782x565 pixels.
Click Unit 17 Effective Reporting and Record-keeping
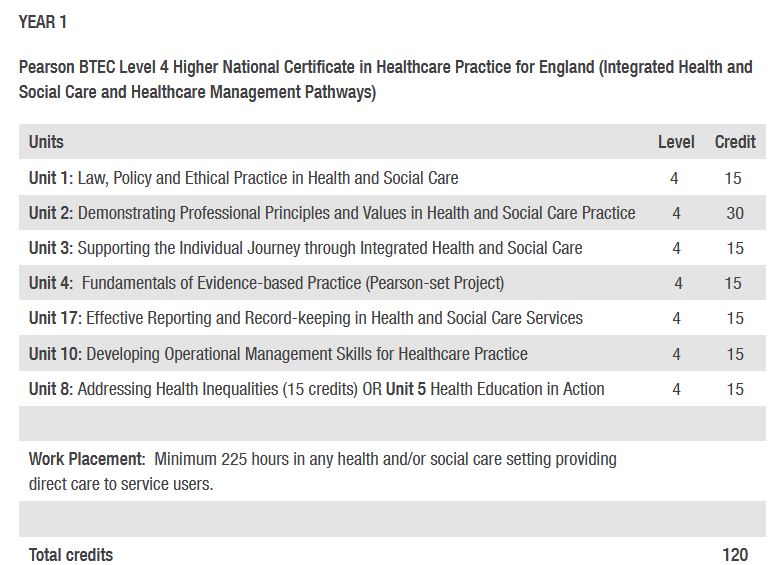(305, 318)
